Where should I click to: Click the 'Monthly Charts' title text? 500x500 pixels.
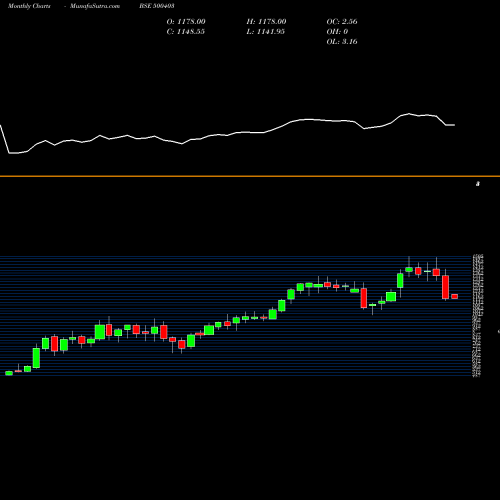29,6
